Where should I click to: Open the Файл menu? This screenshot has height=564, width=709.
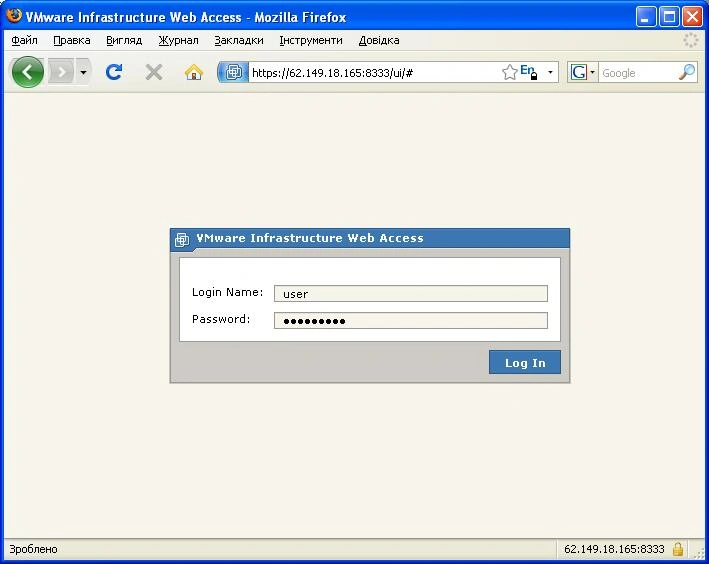(x=24, y=40)
